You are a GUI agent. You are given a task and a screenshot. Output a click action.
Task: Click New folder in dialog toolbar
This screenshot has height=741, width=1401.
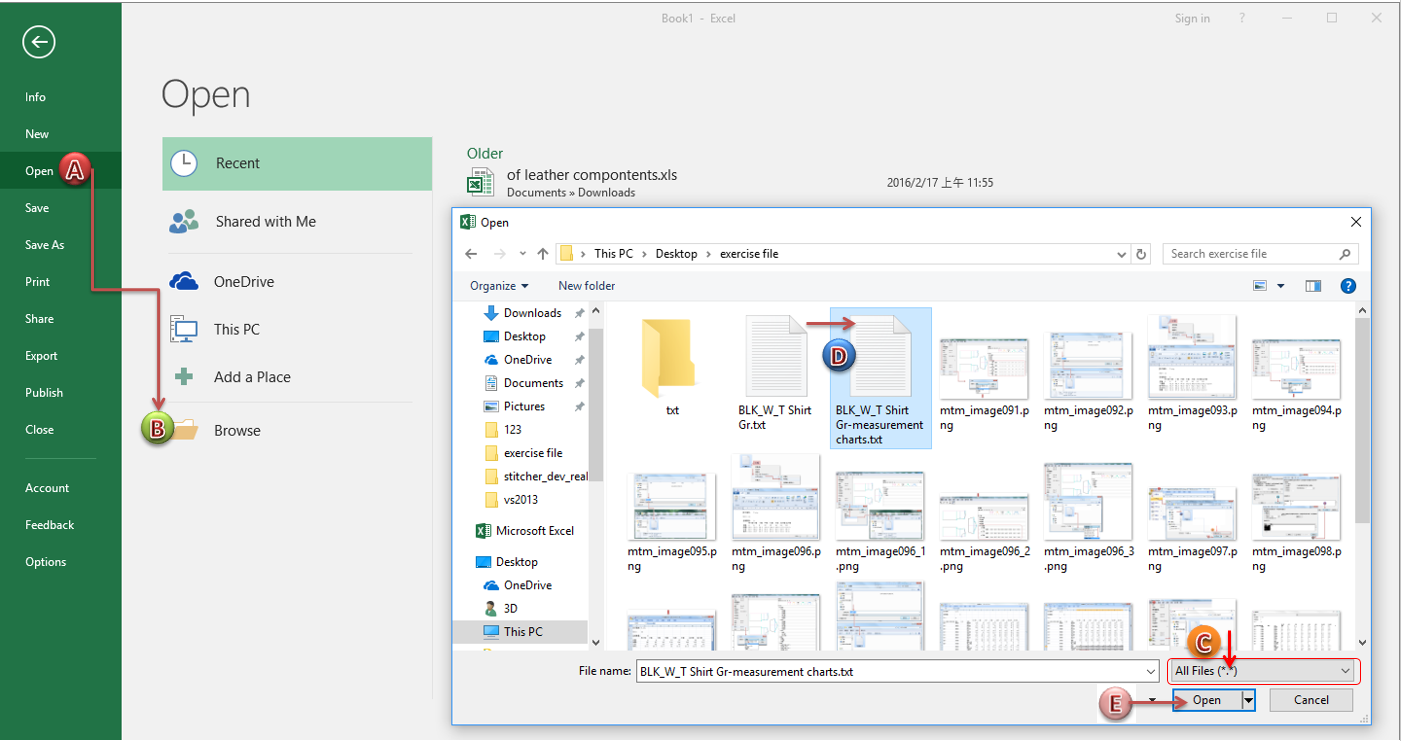click(x=586, y=286)
